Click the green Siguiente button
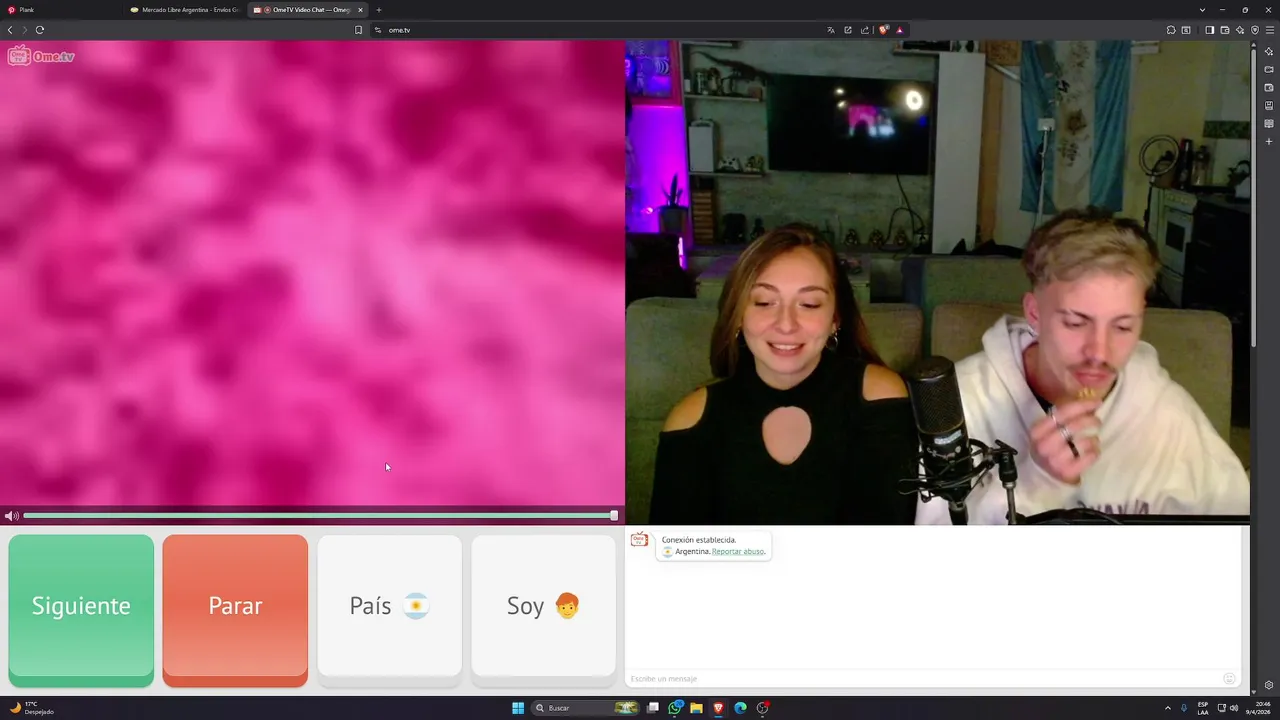 81,610
